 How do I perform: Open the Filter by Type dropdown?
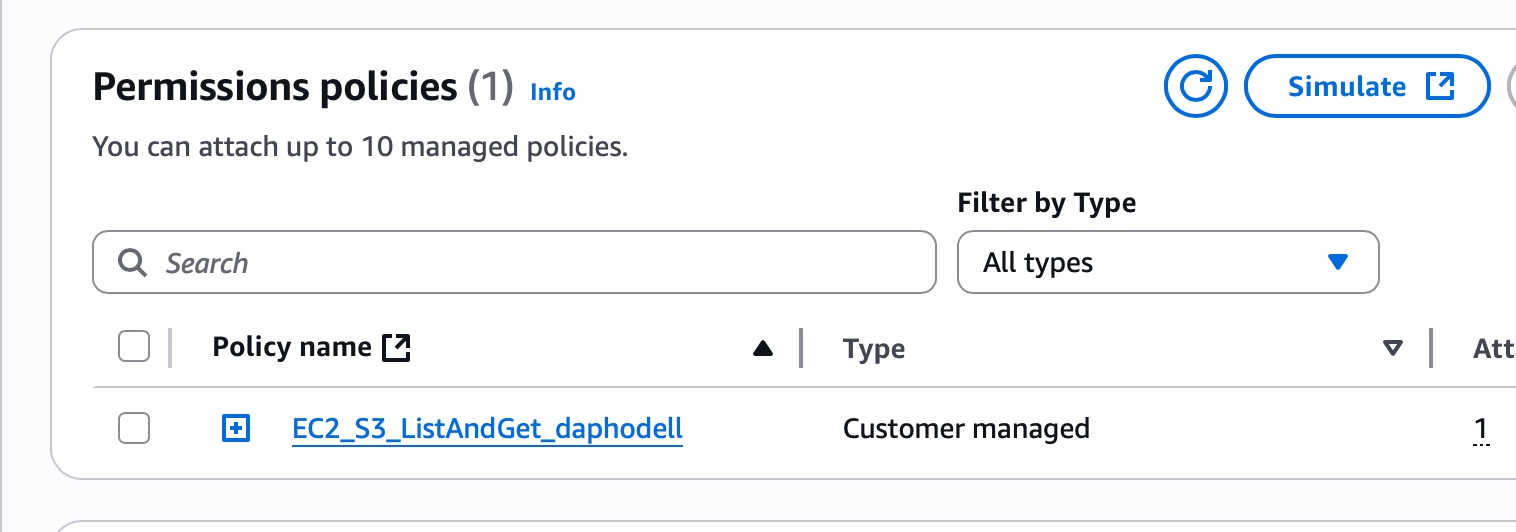(x=1168, y=263)
